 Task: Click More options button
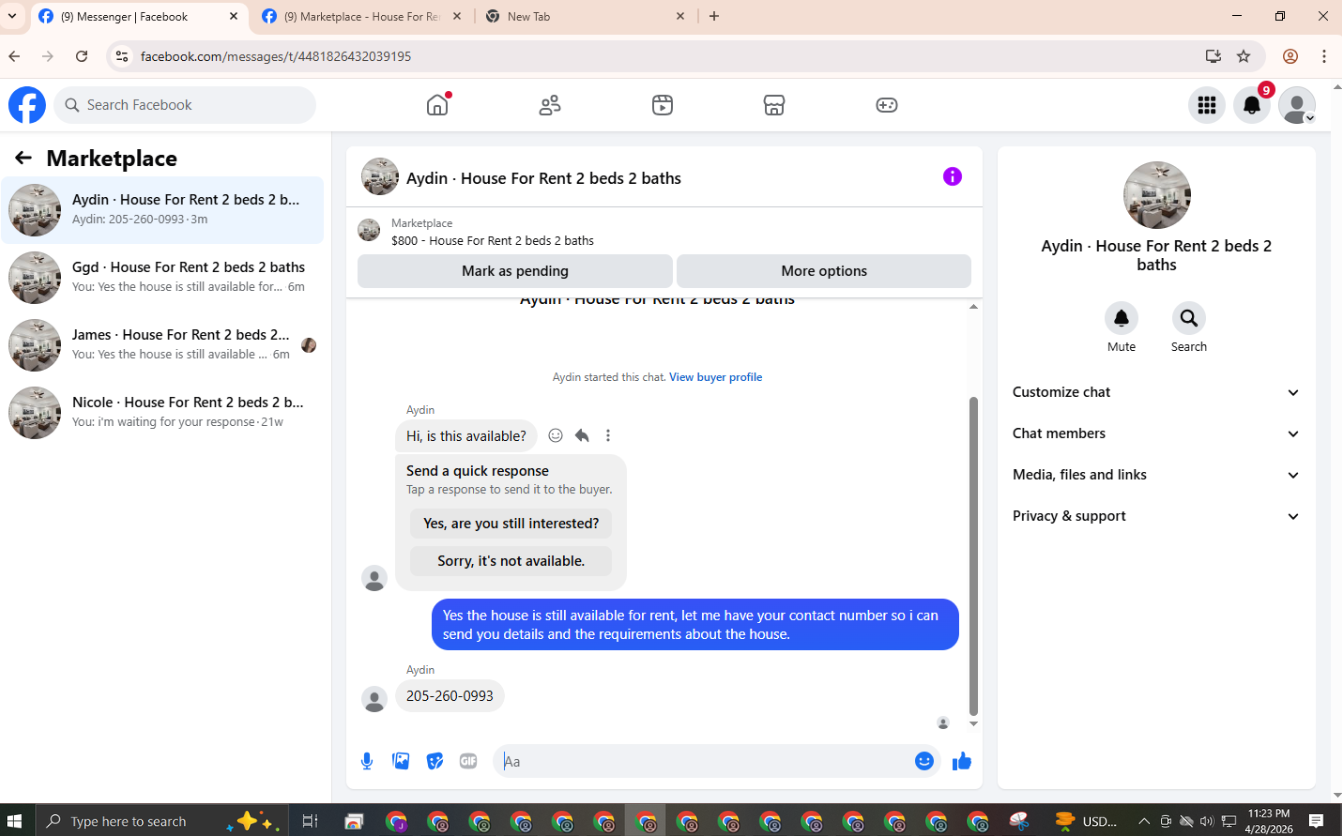point(824,271)
